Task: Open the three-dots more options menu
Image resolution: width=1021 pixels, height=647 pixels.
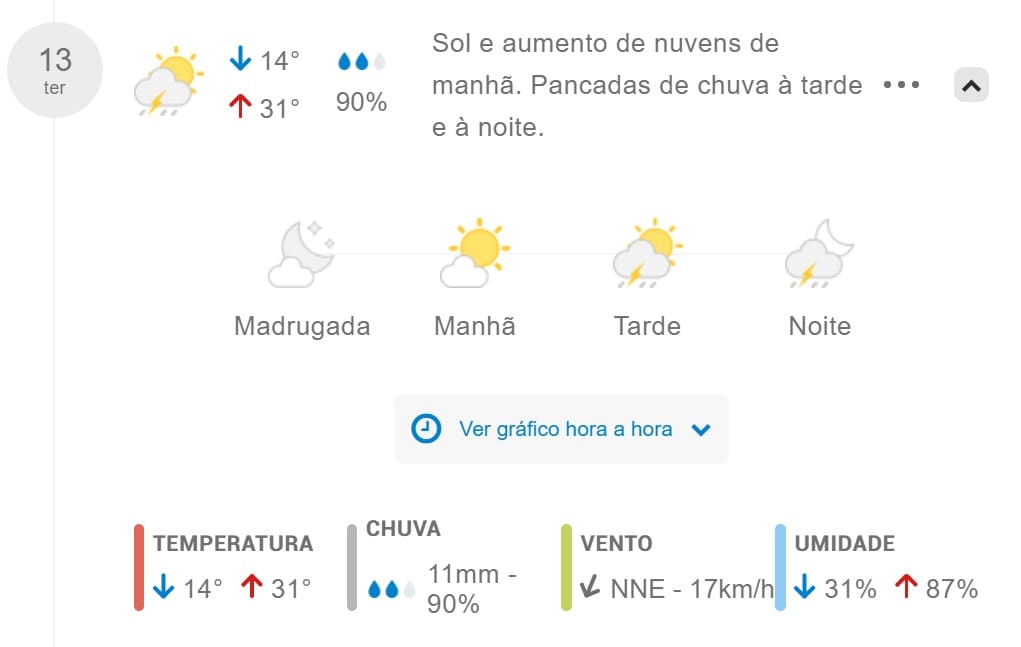Action: [x=901, y=85]
